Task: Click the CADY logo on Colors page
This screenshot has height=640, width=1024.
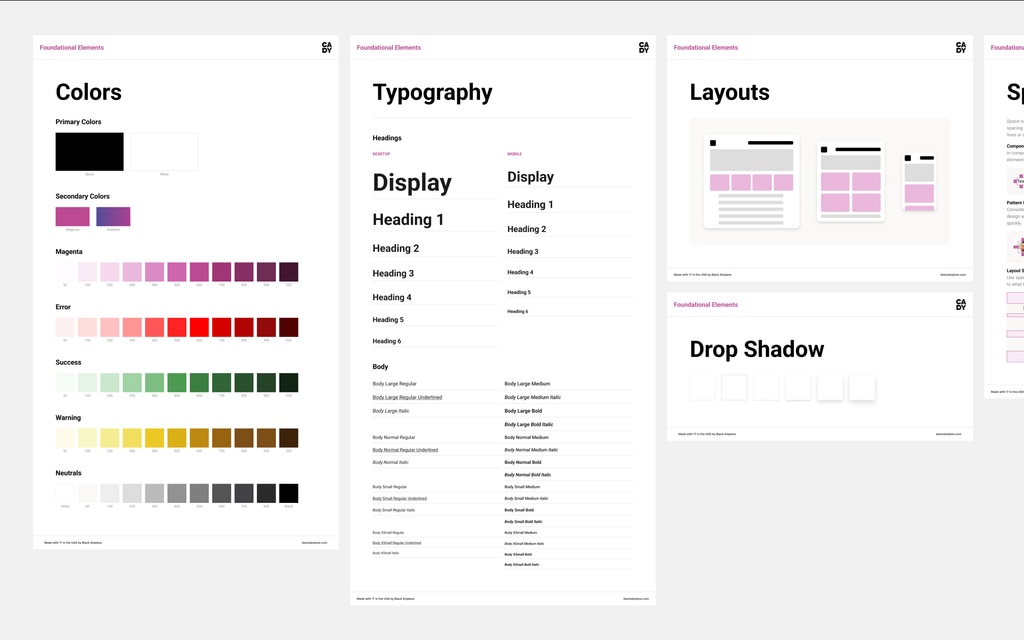Action: (x=327, y=48)
